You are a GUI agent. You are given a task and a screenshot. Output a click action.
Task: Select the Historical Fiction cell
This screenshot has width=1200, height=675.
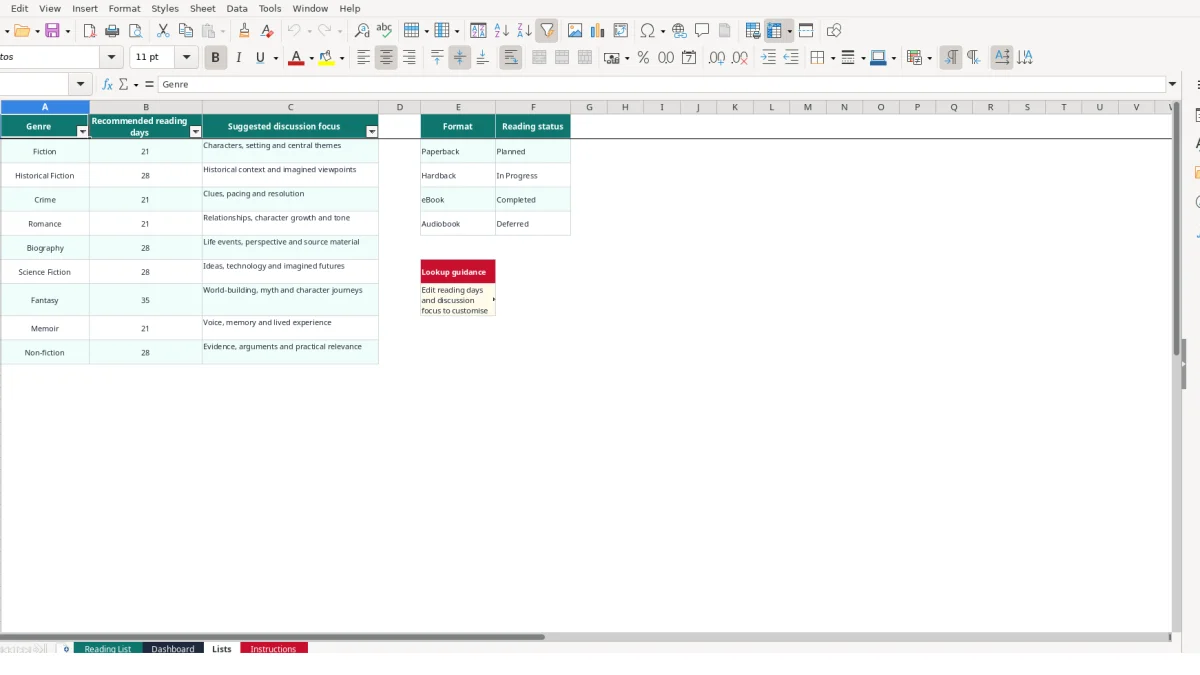tap(45, 175)
